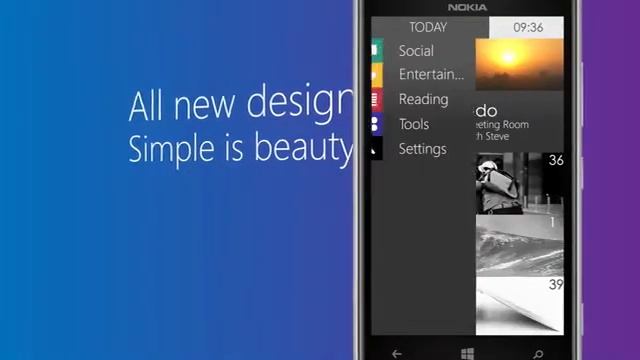The width and height of the screenshot is (640, 360).
Task: Open the black-and-white person photo tile
Action: pos(520,183)
